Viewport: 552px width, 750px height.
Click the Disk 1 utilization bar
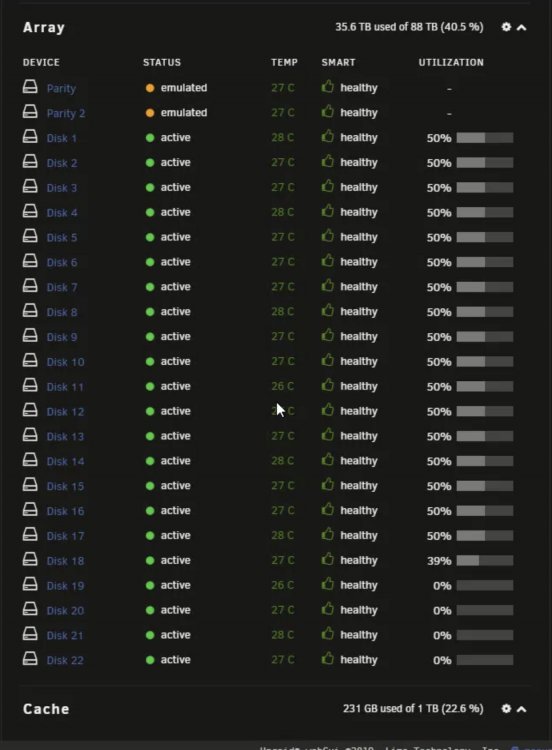[x=485, y=138]
